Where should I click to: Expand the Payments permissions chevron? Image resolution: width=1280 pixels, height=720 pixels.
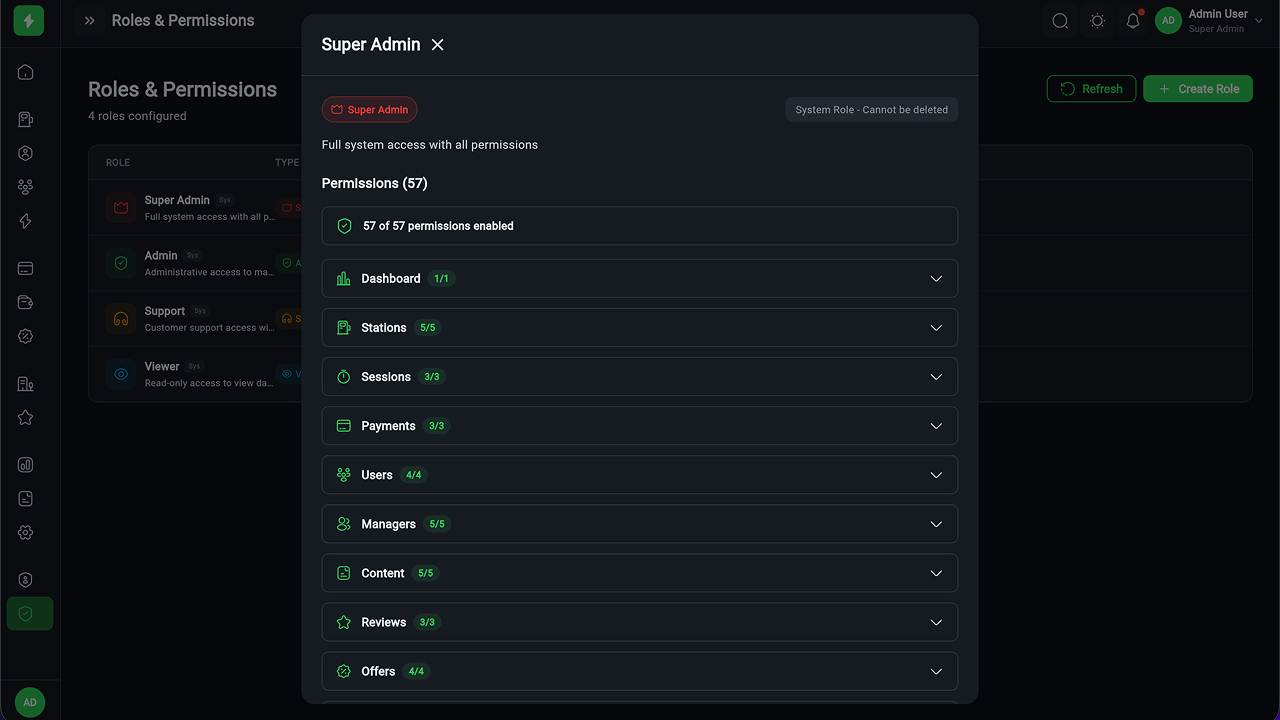[936, 426]
